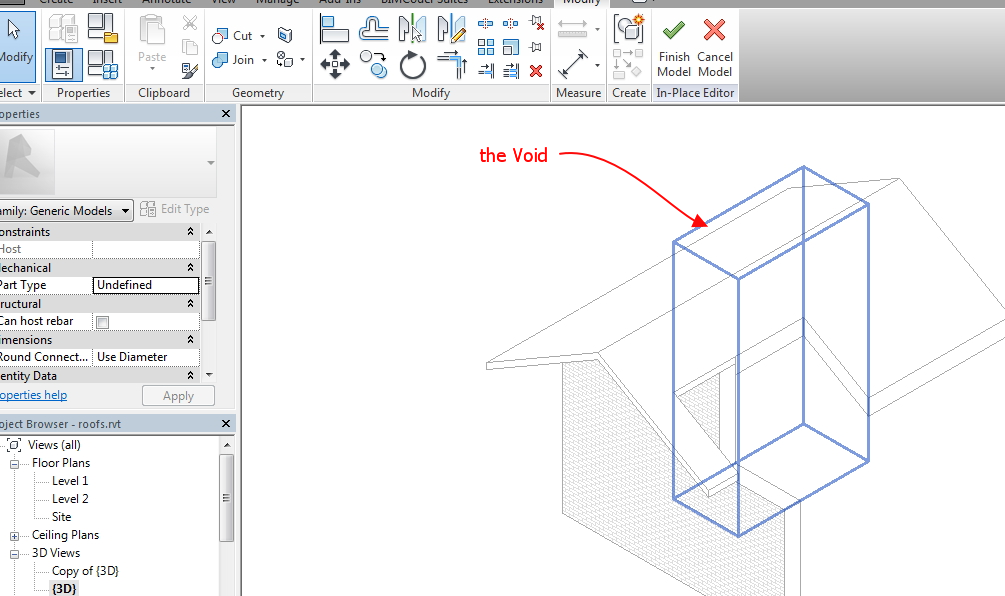
Task: Click the scissors Cut to Clipboard icon
Action: [x=190, y=23]
